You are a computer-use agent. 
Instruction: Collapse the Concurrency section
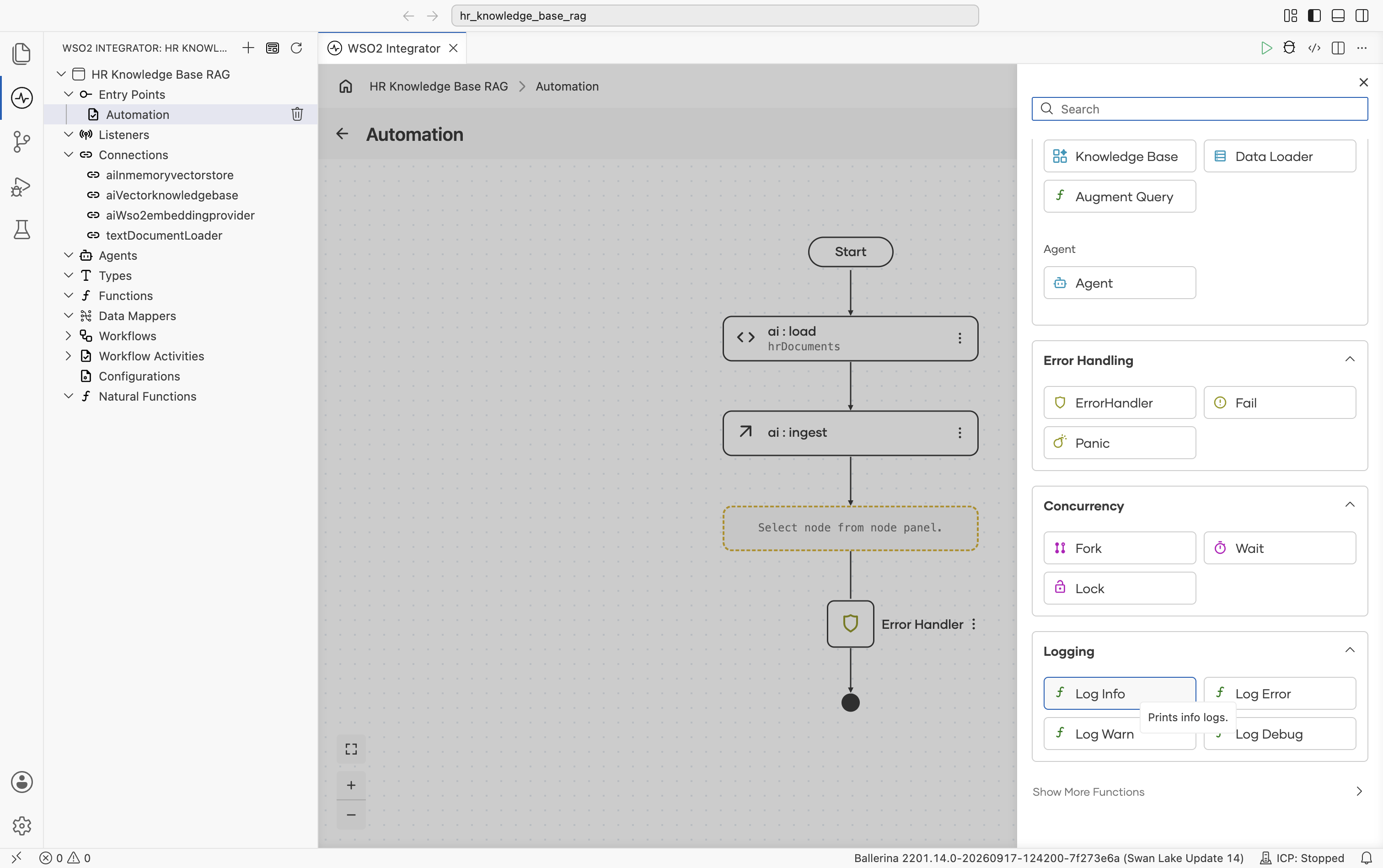coord(1350,504)
